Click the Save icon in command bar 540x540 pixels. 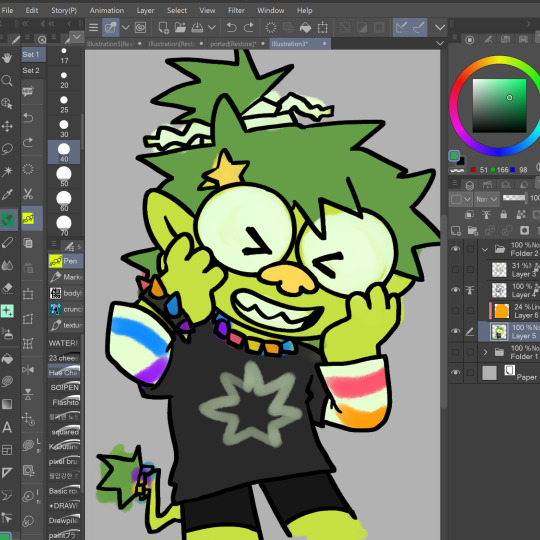[x=197, y=27]
